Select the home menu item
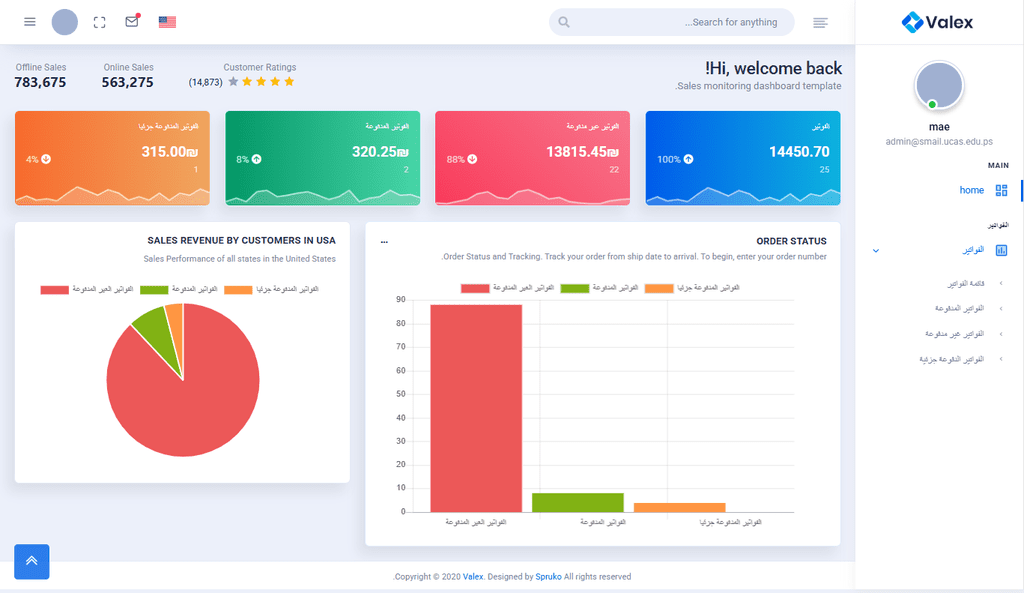 click(x=971, y=190)
